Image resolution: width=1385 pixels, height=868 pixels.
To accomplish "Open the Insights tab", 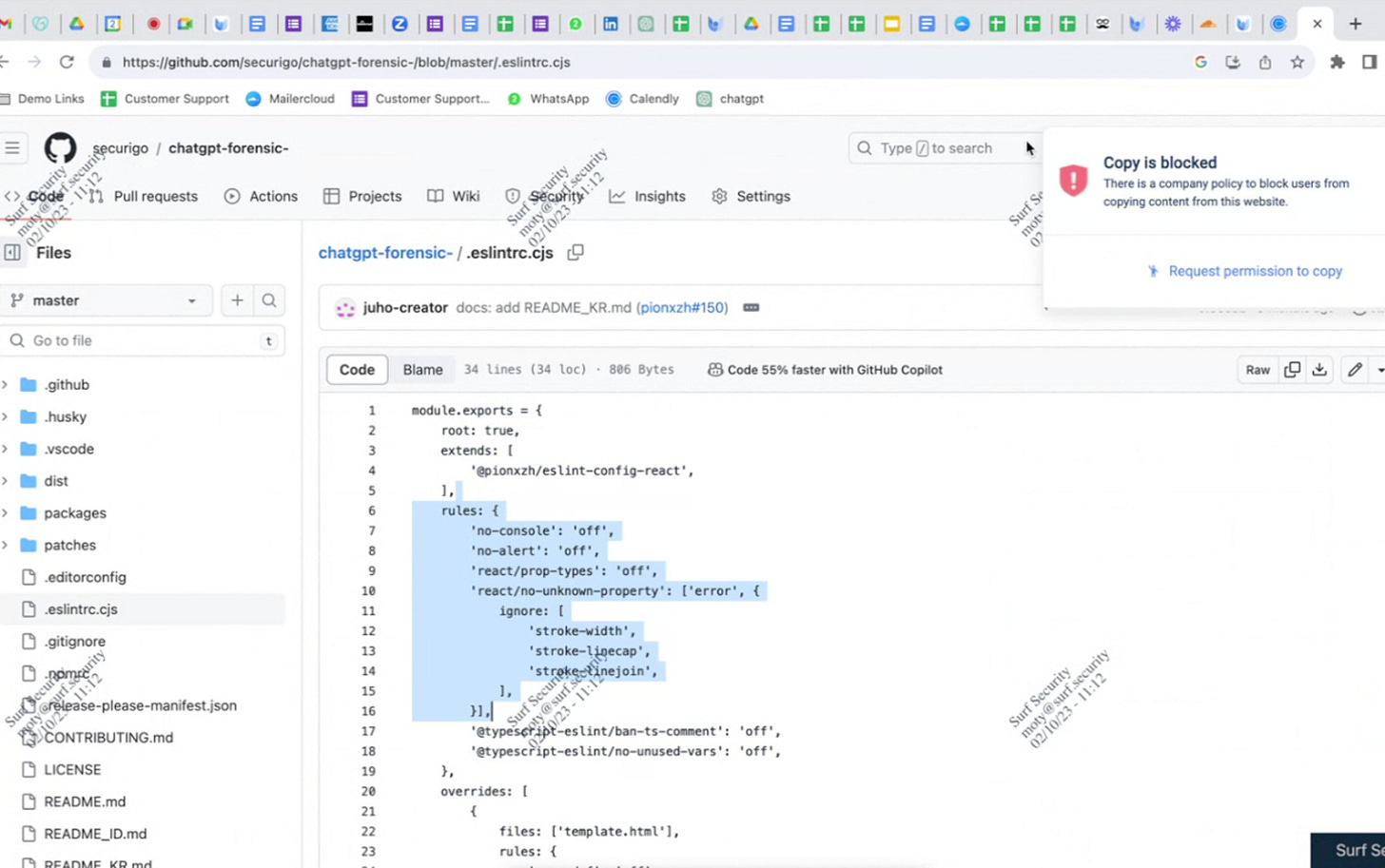I will pos(647,197).
